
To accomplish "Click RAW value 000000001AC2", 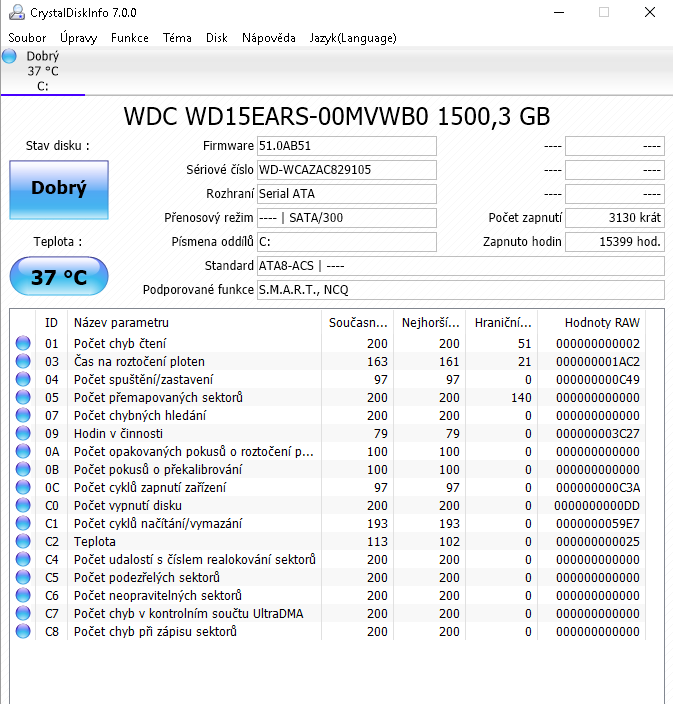I will click(x=598, y=361).
